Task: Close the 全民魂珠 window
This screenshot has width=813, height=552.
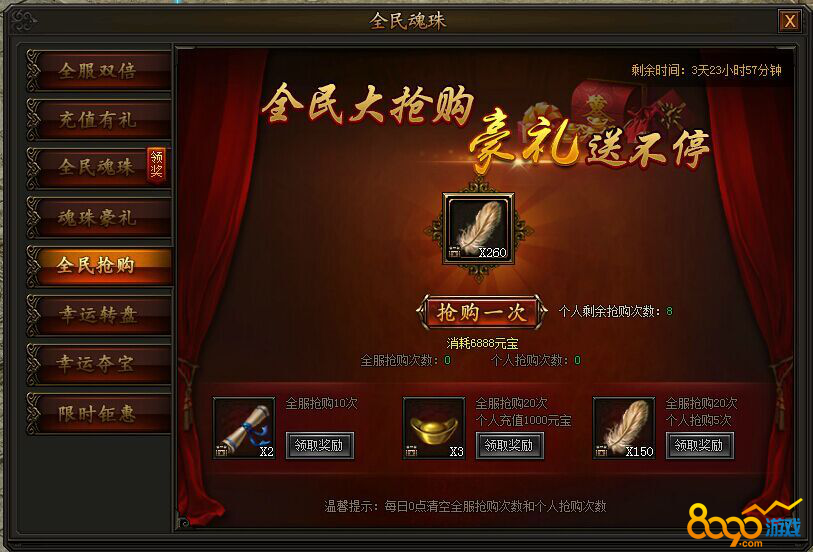Action: tap(789, 21)
